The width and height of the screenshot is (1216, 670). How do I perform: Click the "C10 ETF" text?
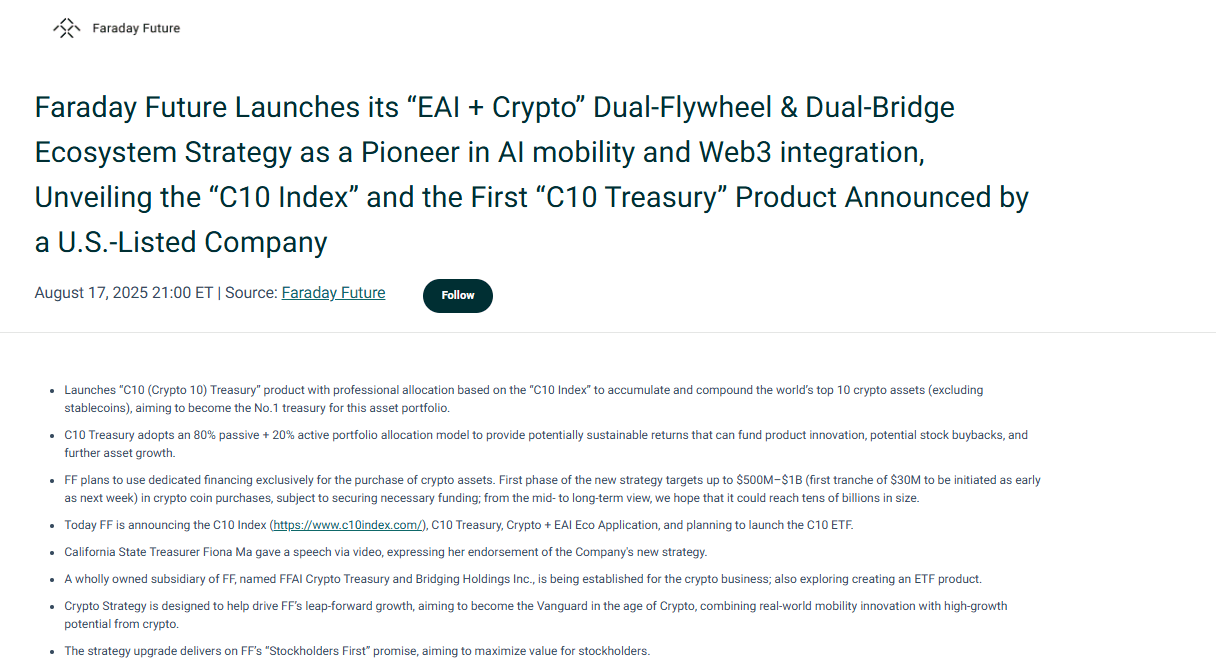(x=832, y=525)
